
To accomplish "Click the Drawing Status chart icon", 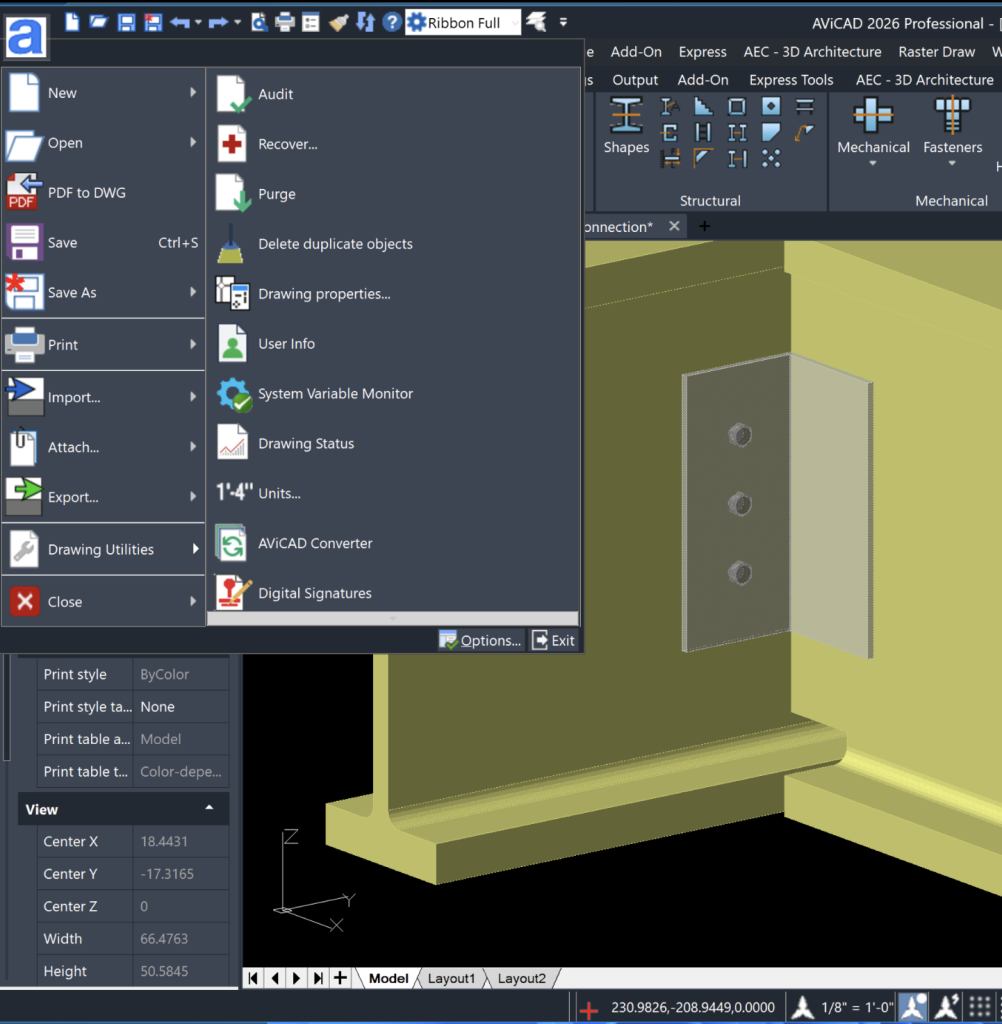I will point(233,443).
